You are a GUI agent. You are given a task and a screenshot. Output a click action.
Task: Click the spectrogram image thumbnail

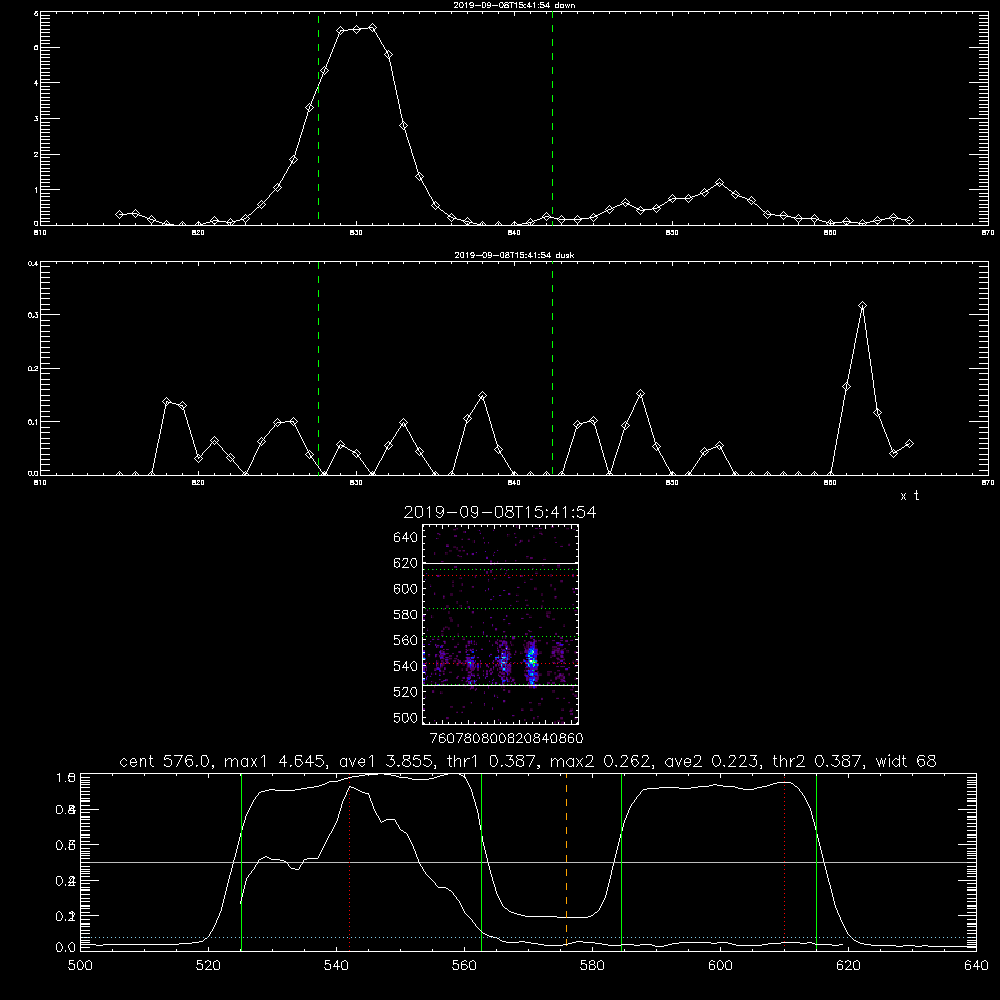point(501,624)
